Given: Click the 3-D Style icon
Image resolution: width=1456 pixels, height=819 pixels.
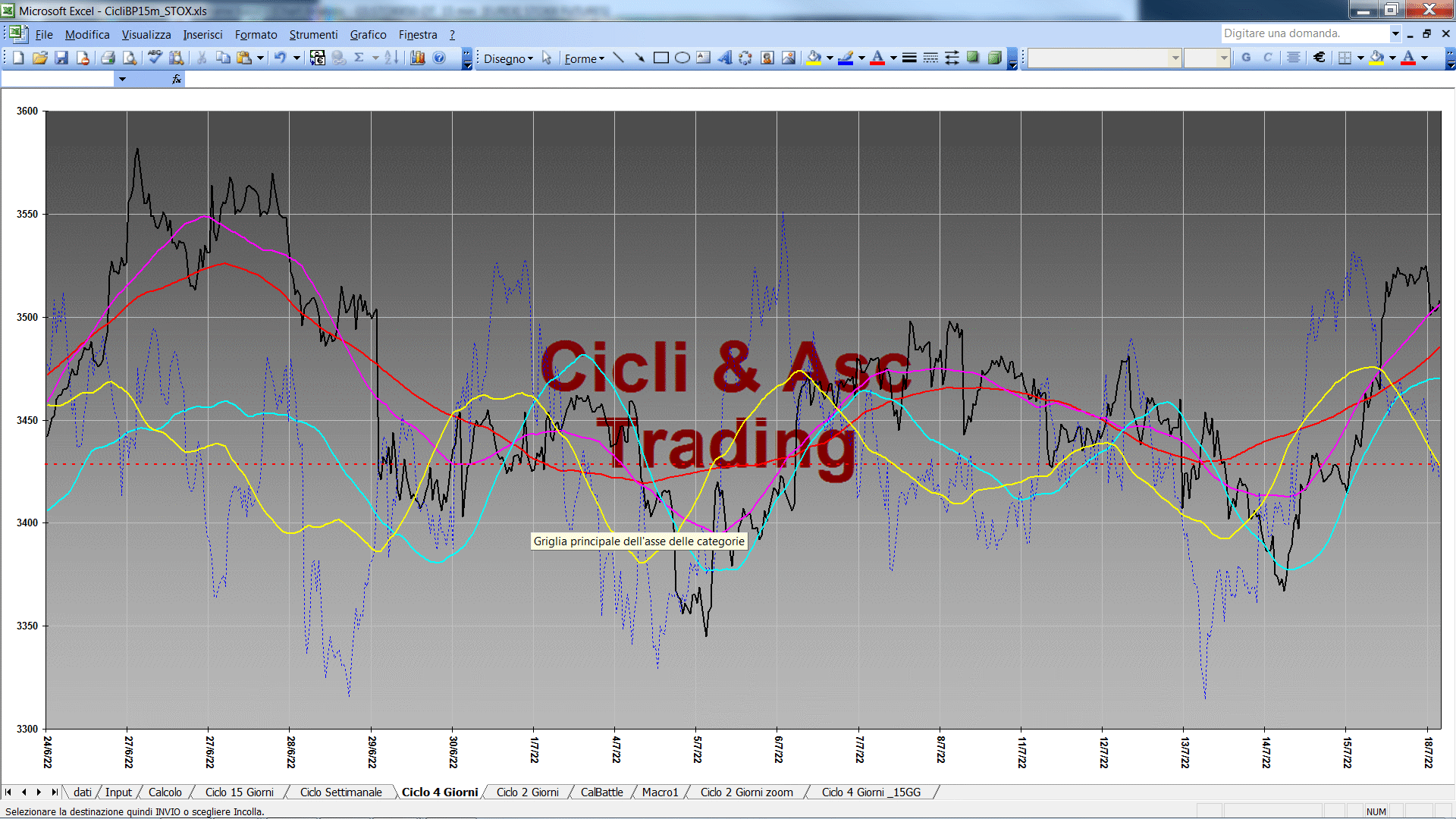Looking at the screenshot, I should pos(994,58).
